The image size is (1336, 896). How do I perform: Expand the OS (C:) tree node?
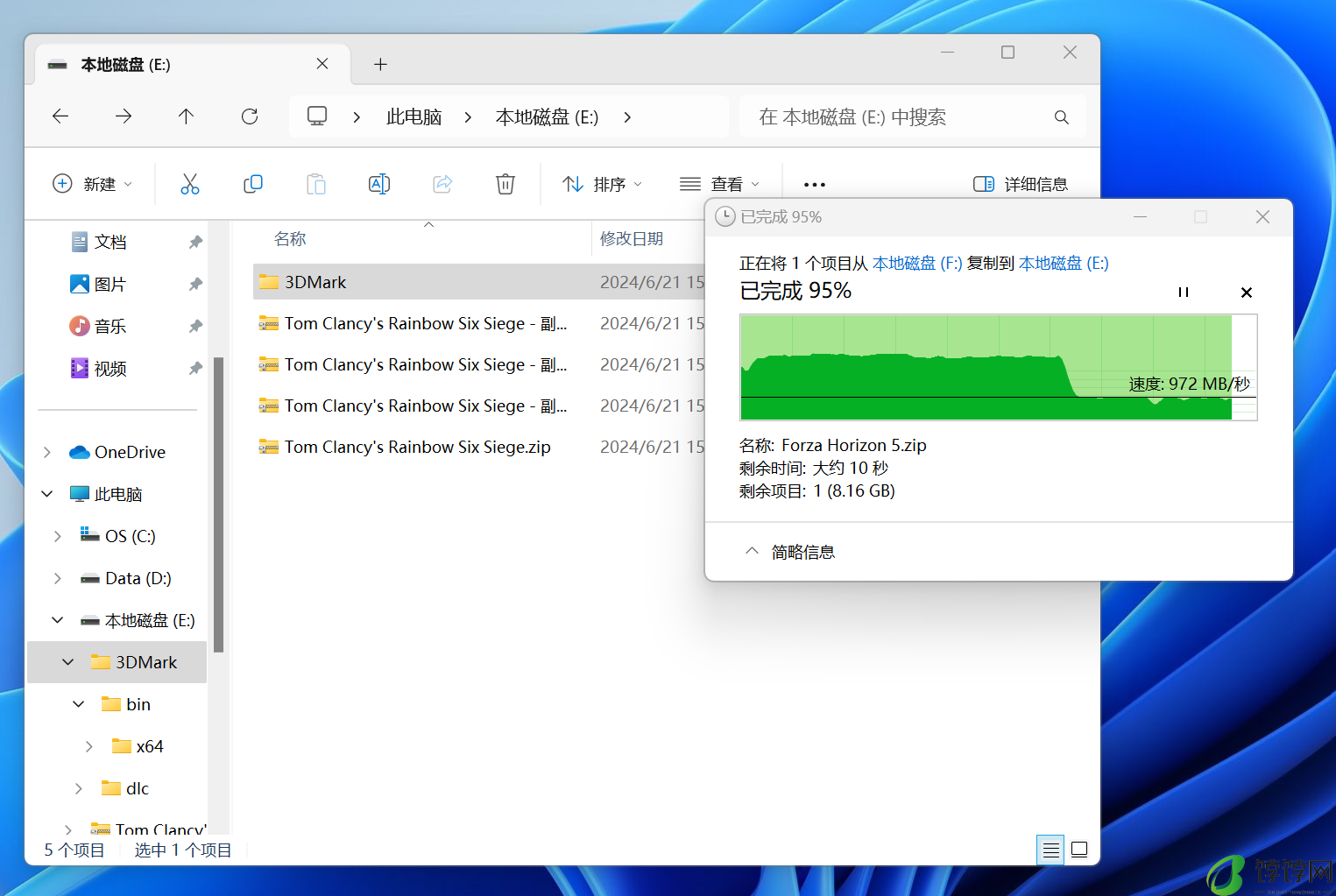tap(58, 536)
